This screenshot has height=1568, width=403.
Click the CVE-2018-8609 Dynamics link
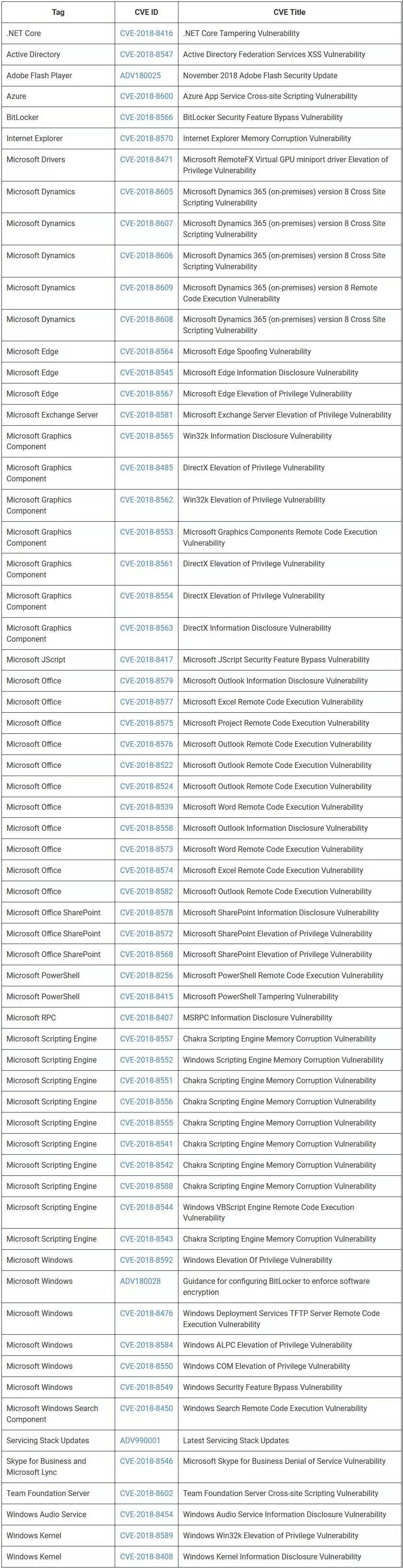coord(146,287)
